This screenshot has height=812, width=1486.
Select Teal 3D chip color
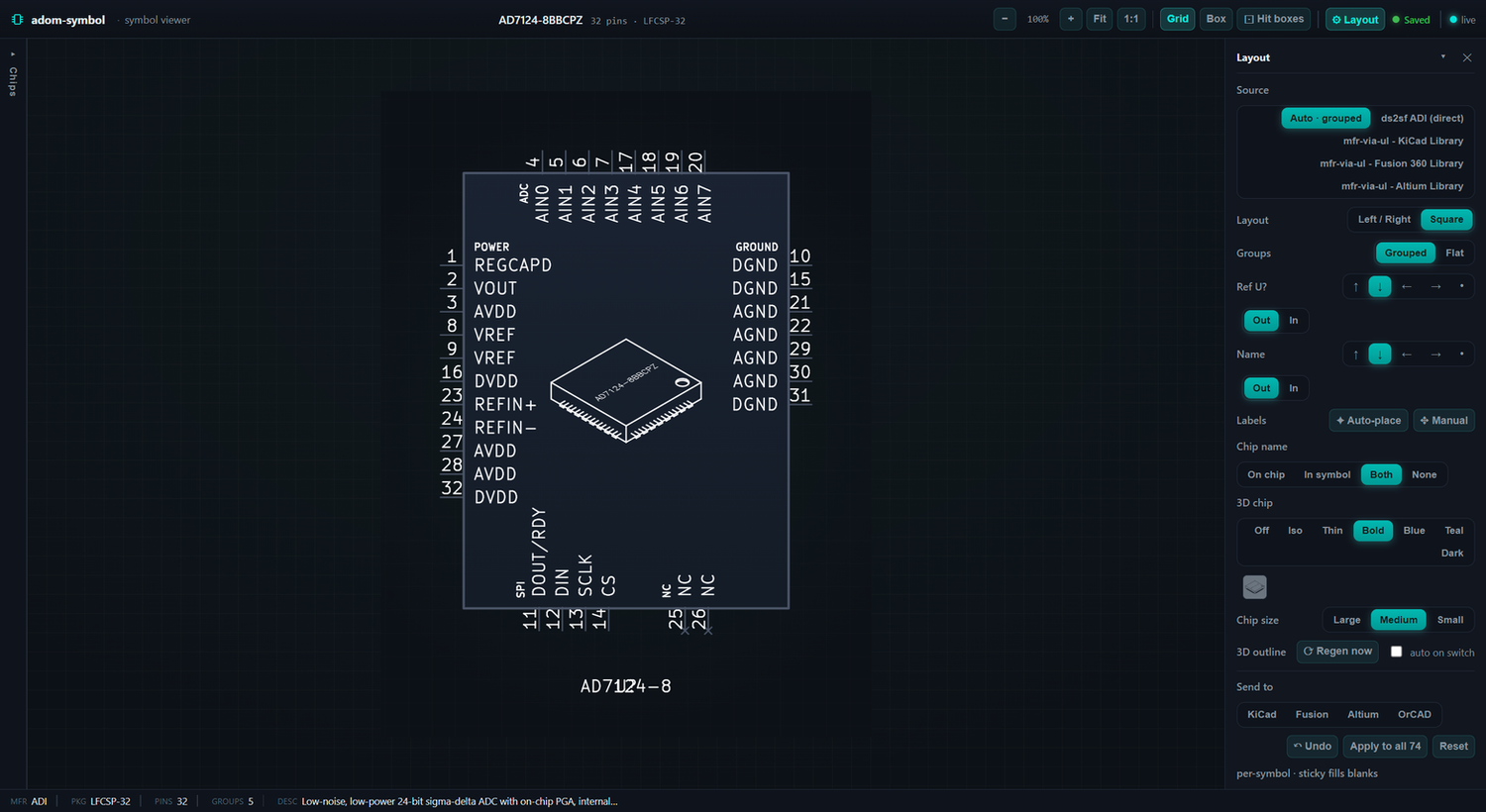coord(1453,531)
